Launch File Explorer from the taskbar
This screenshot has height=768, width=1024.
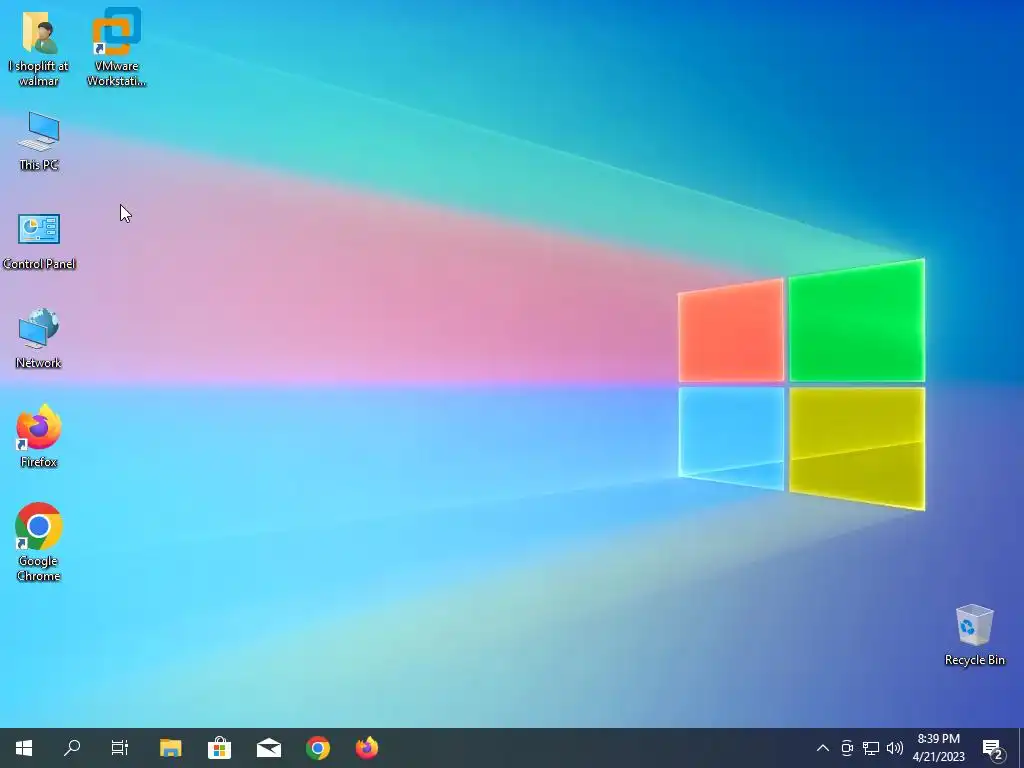(x=170, y=748)
